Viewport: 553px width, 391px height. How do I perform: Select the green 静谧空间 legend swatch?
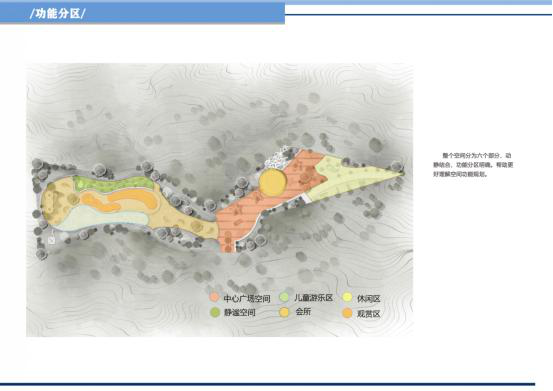[x=214, y=312]
